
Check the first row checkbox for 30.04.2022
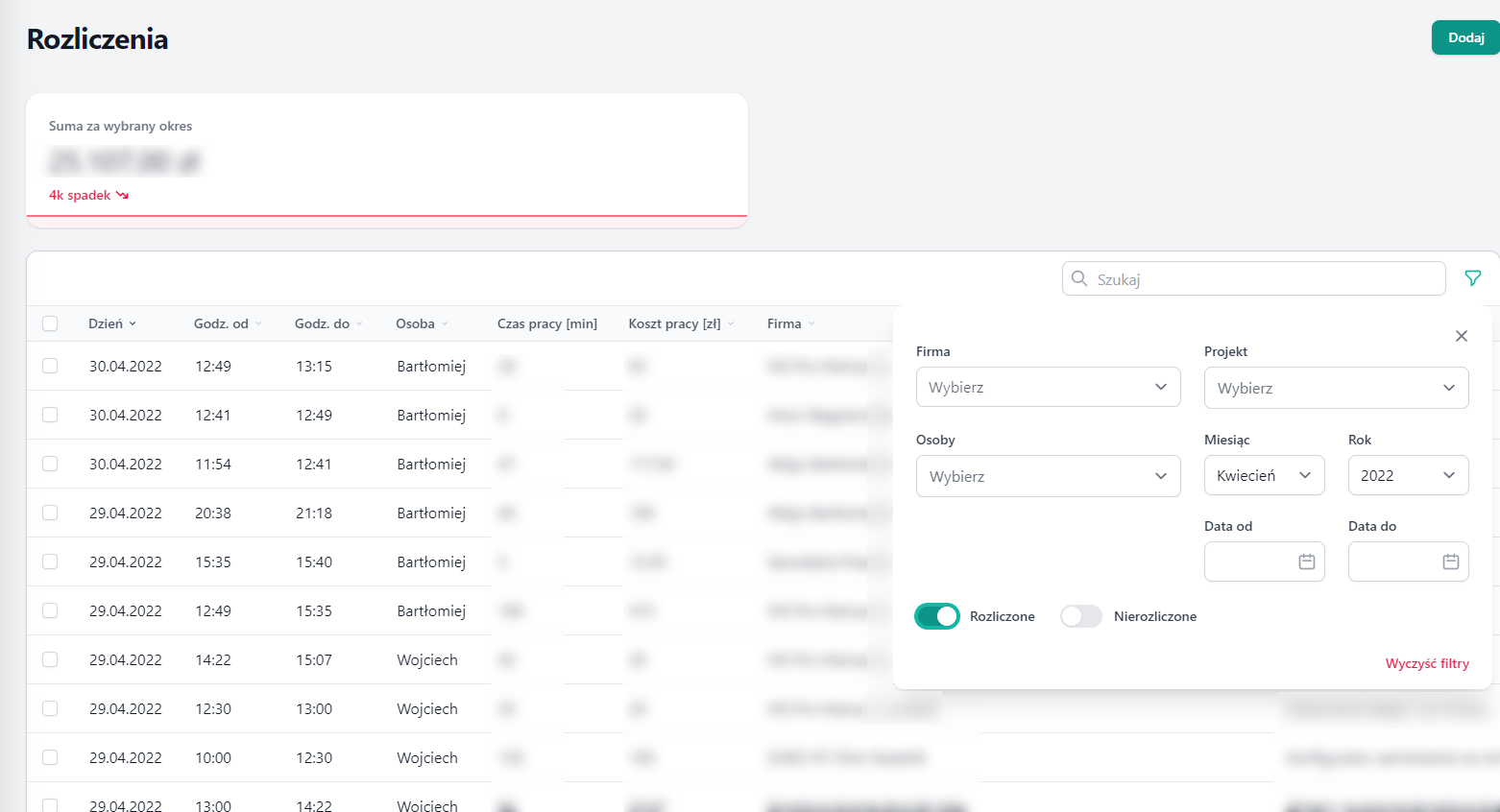(50, 366)
